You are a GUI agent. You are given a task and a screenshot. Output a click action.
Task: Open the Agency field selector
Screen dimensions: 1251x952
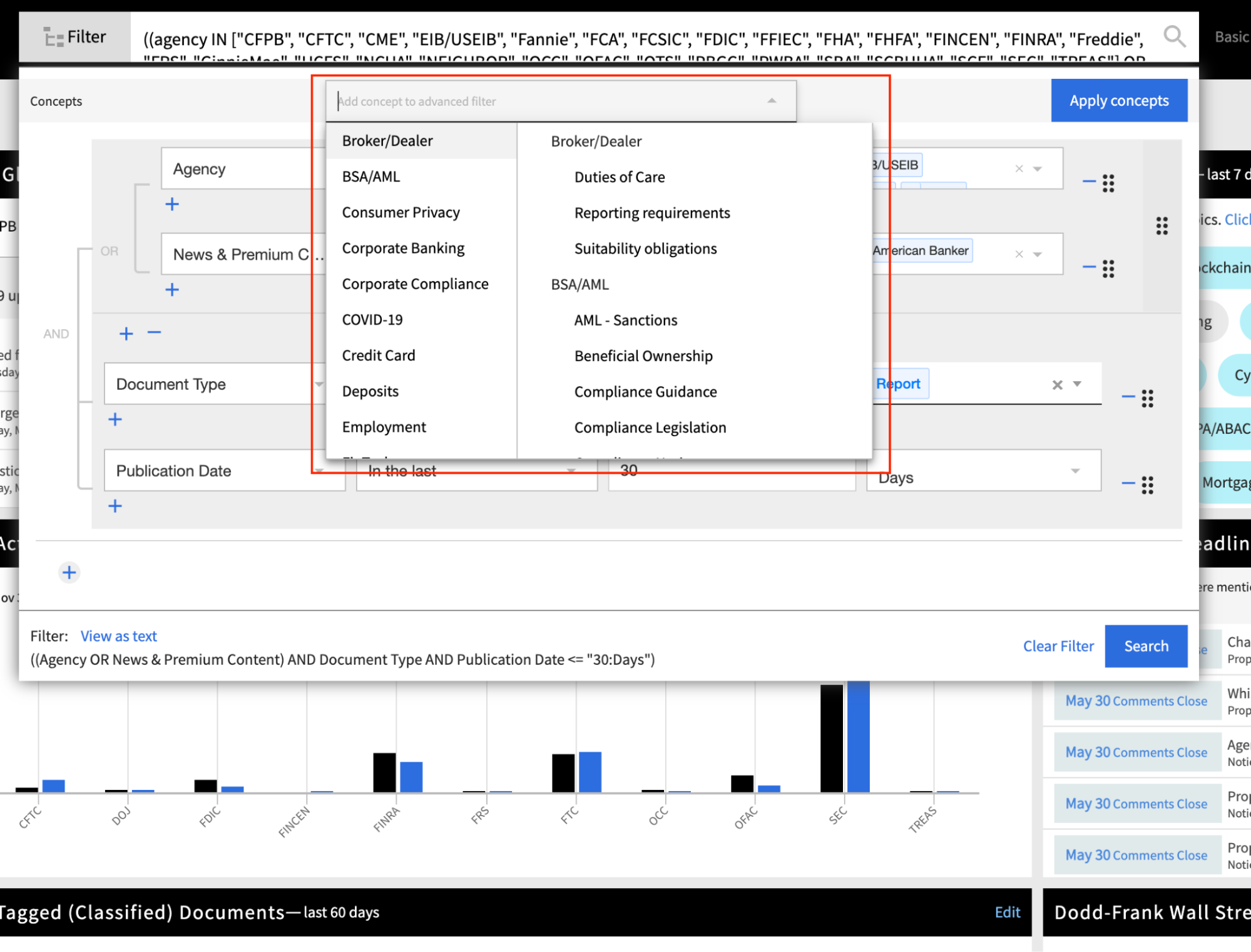coord(243,168)
